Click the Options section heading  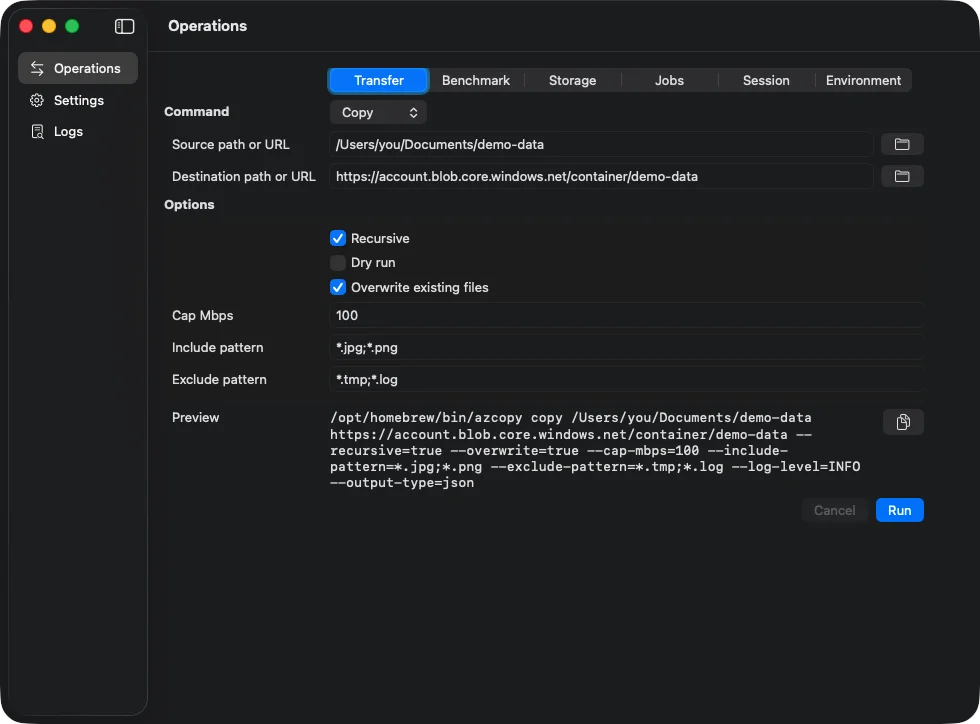coord(189,204)
